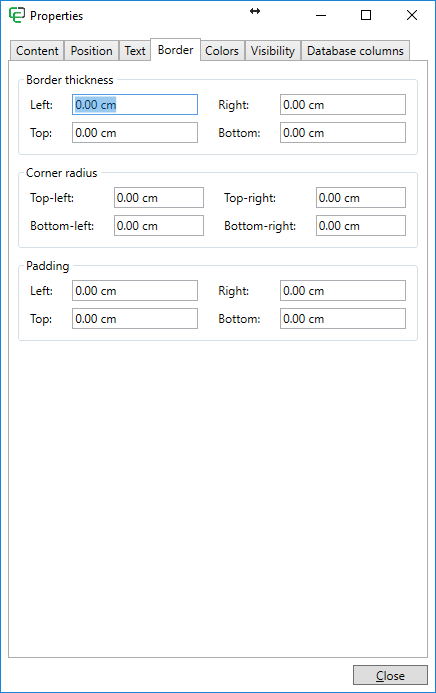
Task: Click Border thickness Left field
Action: (x=135, y=105)
